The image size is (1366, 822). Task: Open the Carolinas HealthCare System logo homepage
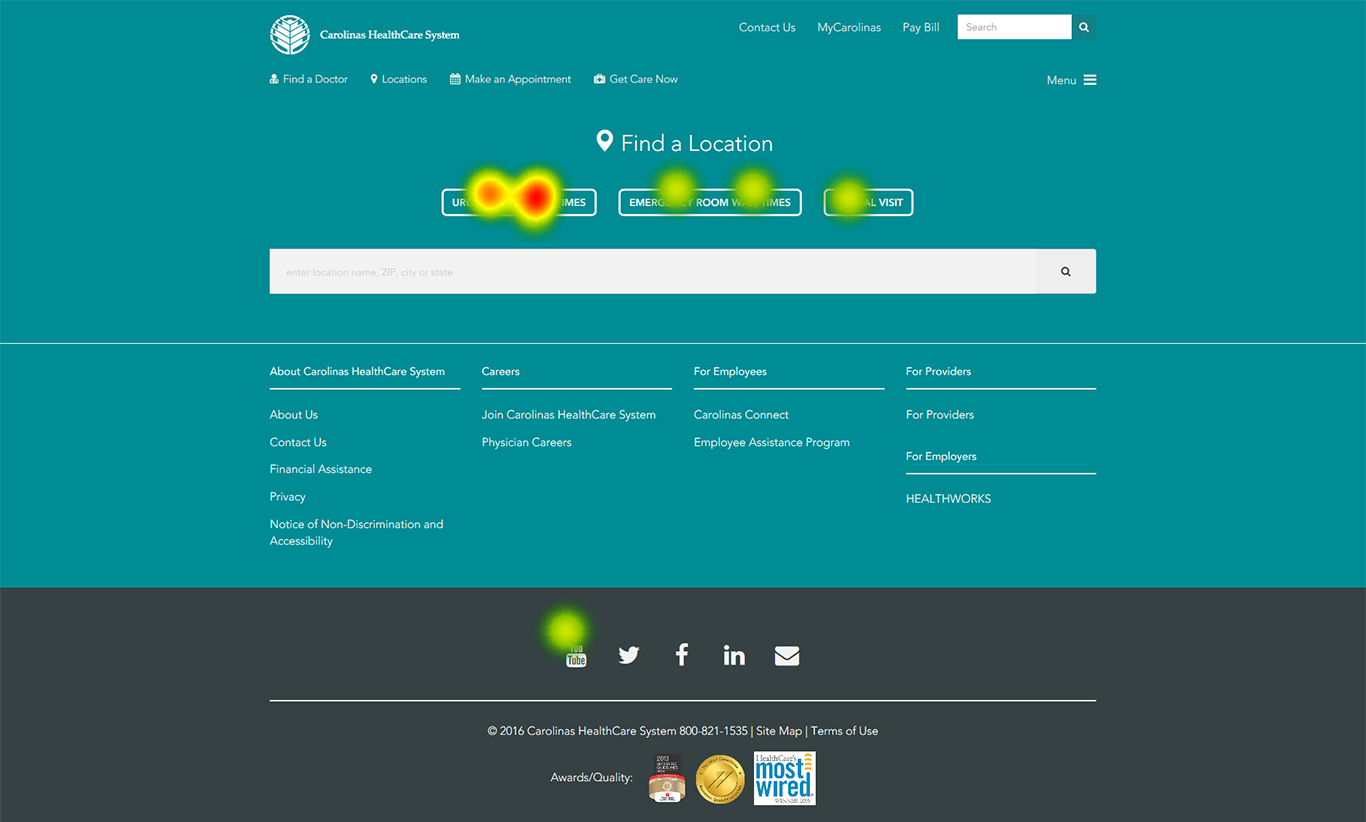(365, 35)
